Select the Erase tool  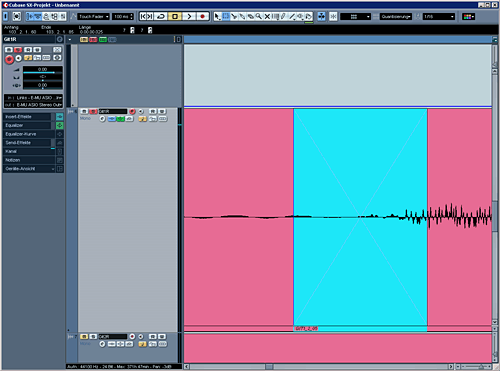251,16
